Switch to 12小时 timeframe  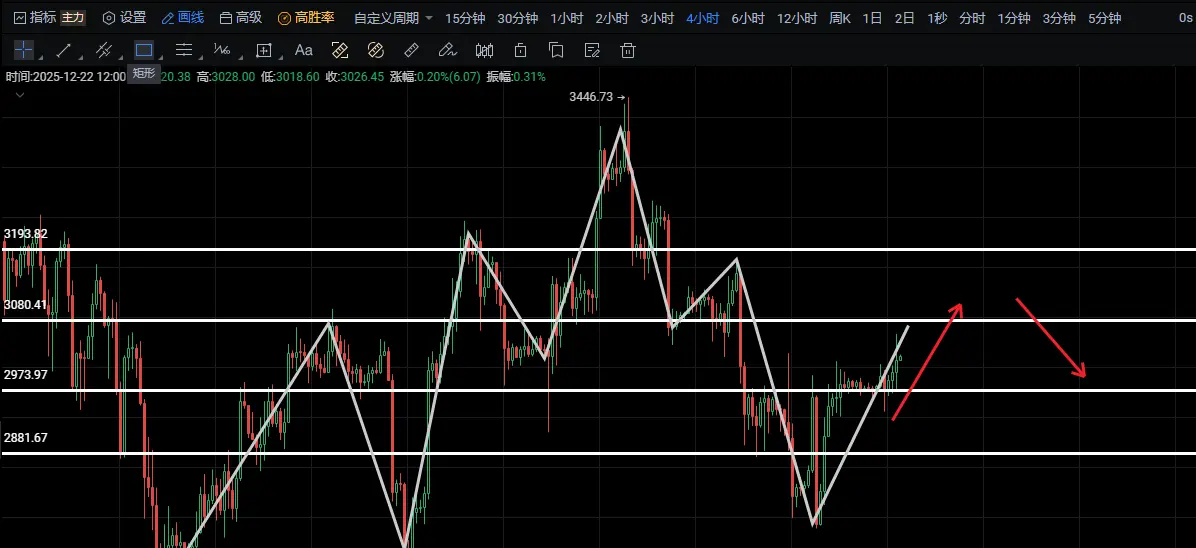[x=797, y=18]
